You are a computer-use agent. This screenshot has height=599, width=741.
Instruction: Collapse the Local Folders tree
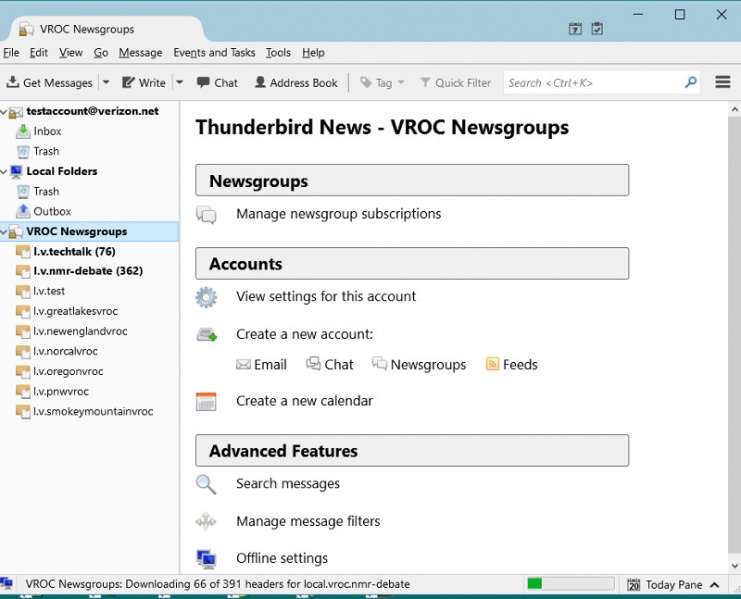pyautogui.click(x=4, y=171)
